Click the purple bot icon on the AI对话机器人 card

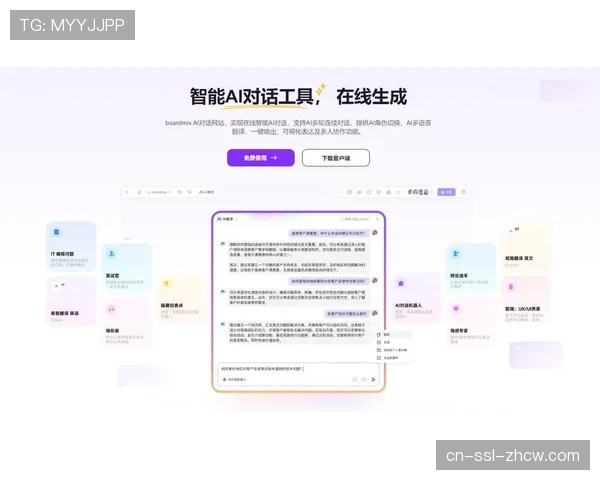tap(401, 284)
